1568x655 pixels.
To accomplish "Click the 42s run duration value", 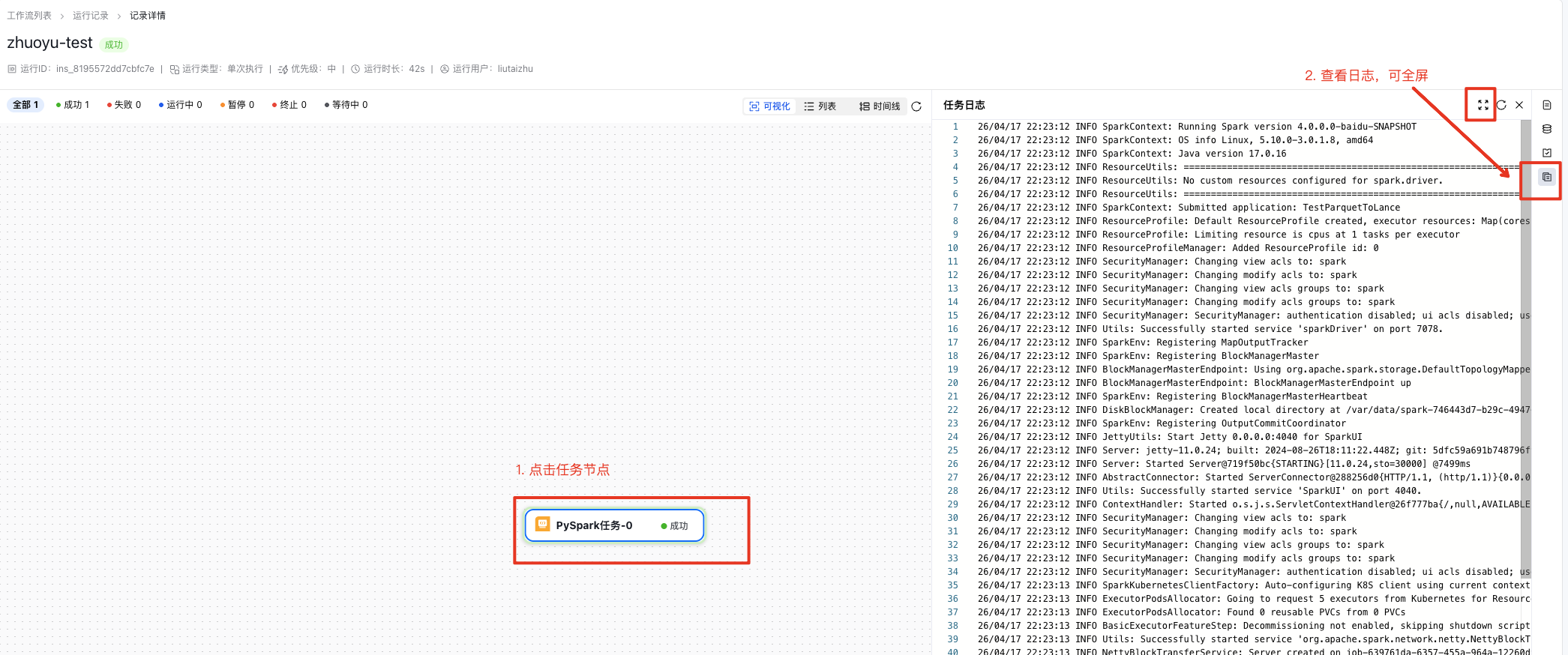I will tap(417, 69).
